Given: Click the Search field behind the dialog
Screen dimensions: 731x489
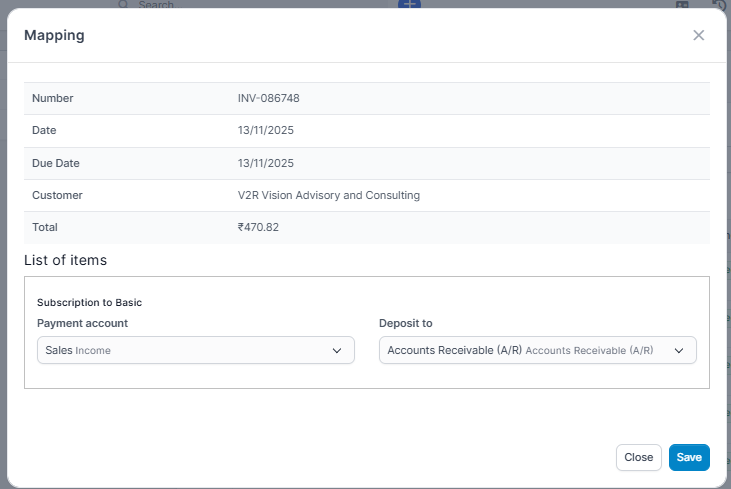Looking at the screenshot, I should tap(250, 5).
